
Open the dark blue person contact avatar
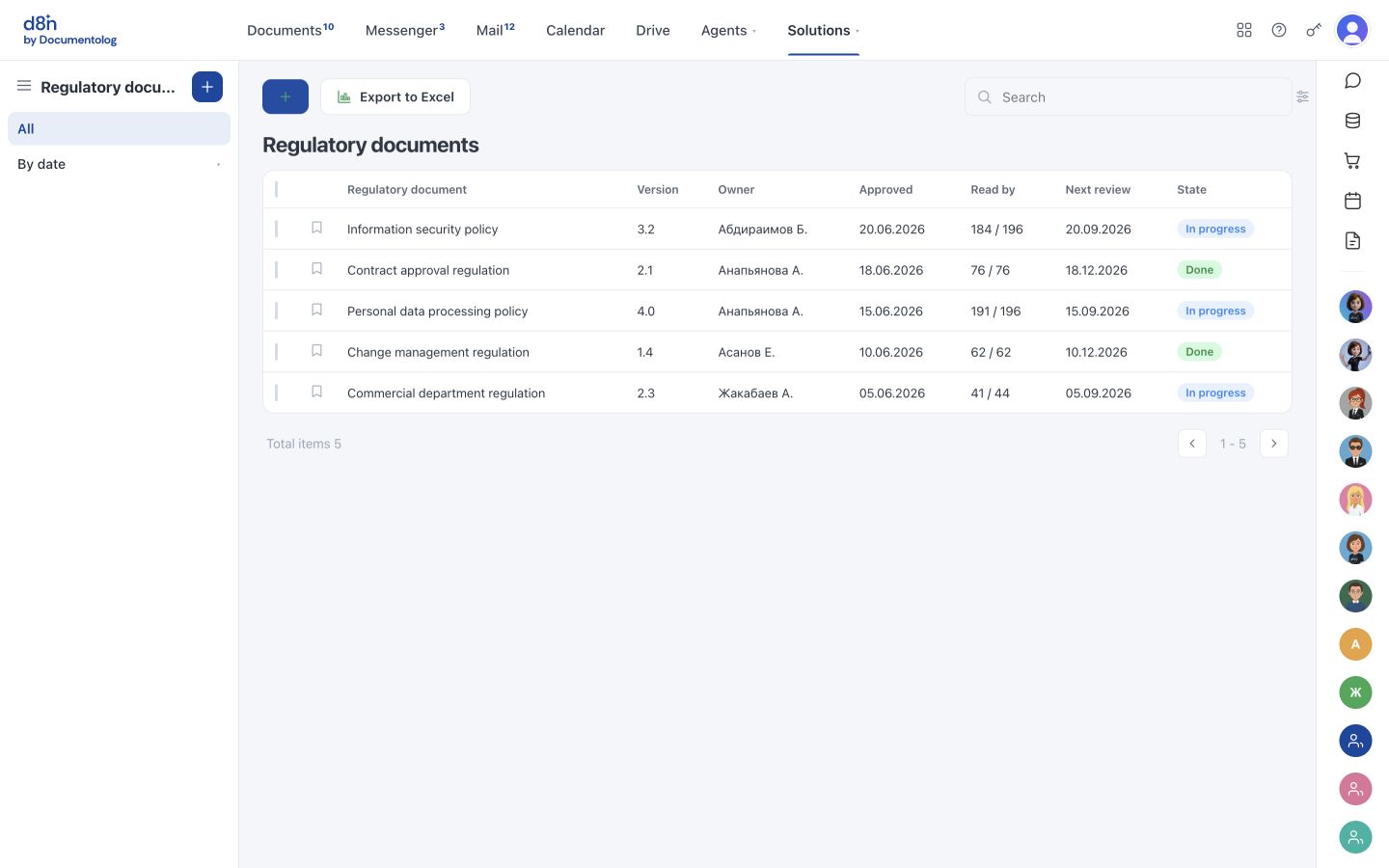pos(1355,741)
